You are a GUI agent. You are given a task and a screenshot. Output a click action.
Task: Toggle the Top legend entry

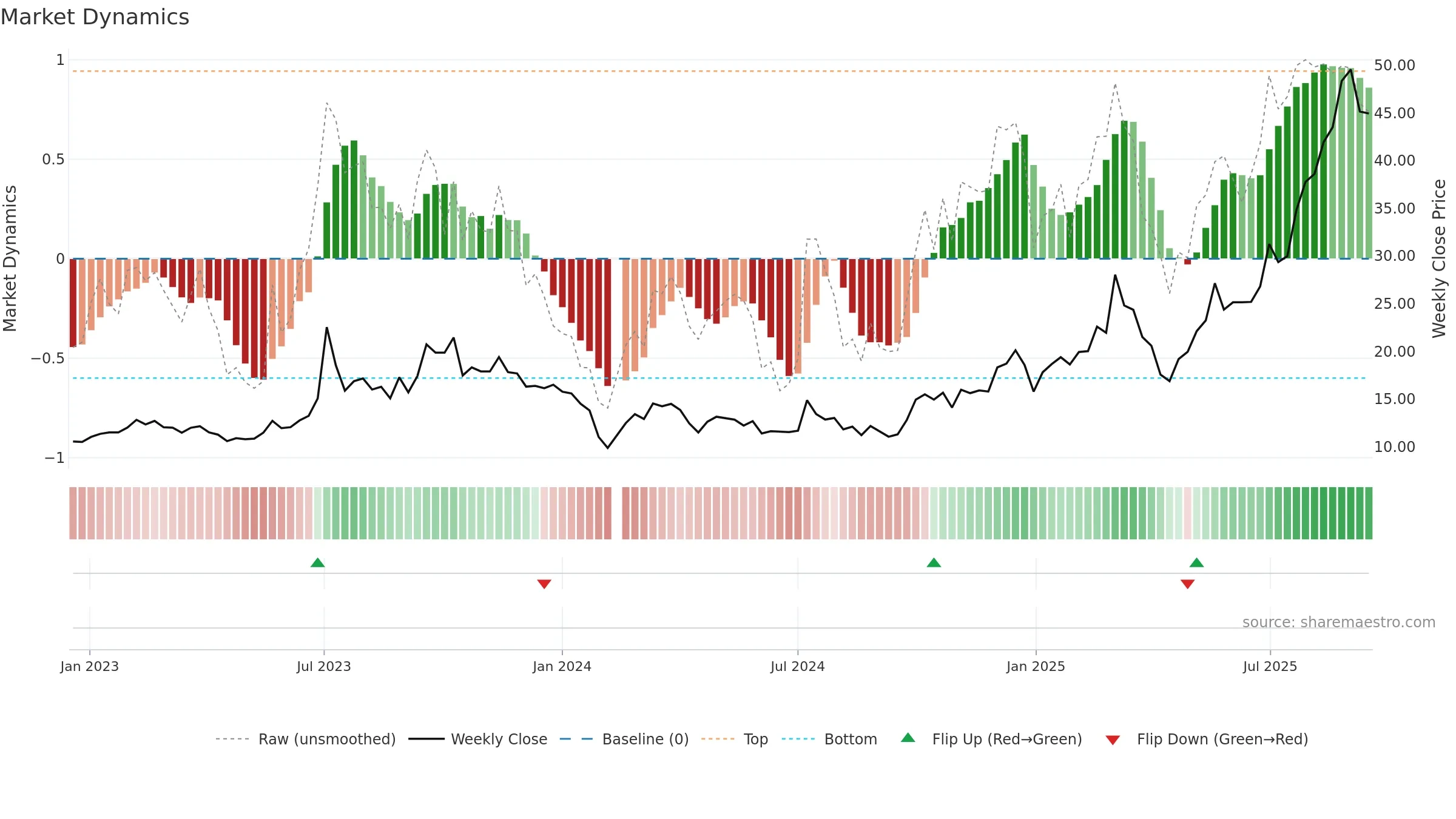tap(735, 739)
